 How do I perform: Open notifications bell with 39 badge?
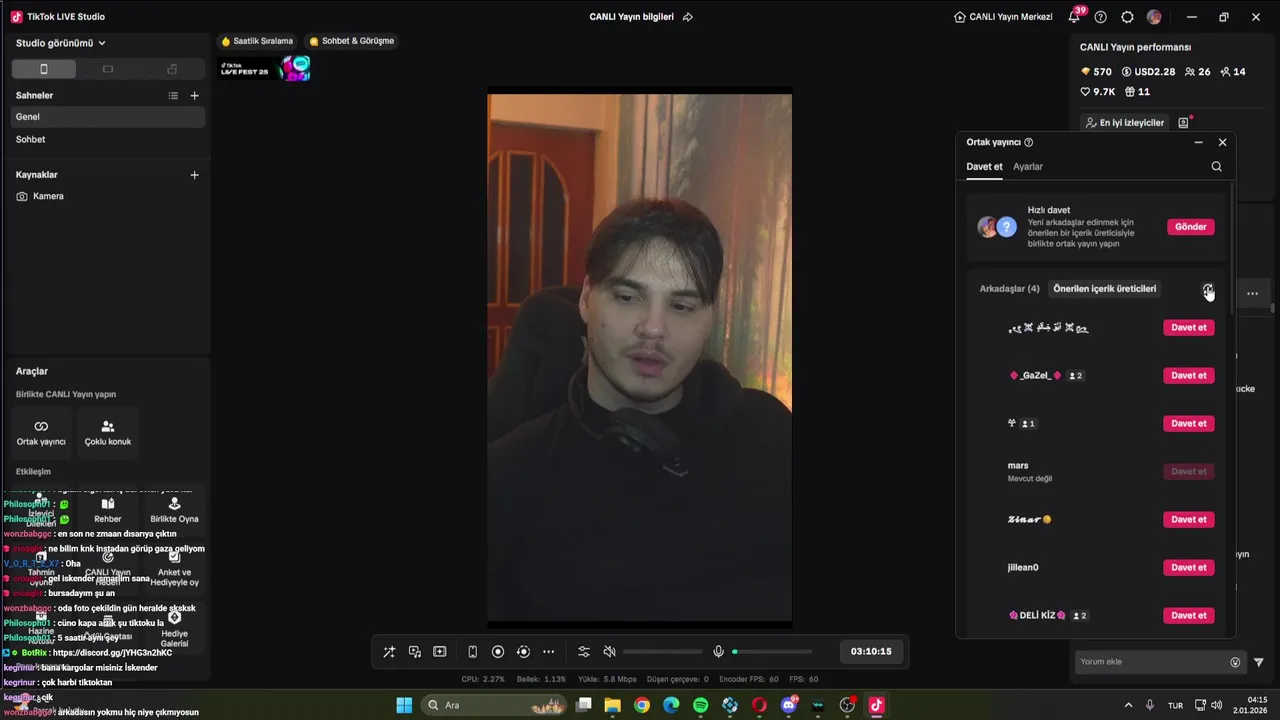point(1074,17)
